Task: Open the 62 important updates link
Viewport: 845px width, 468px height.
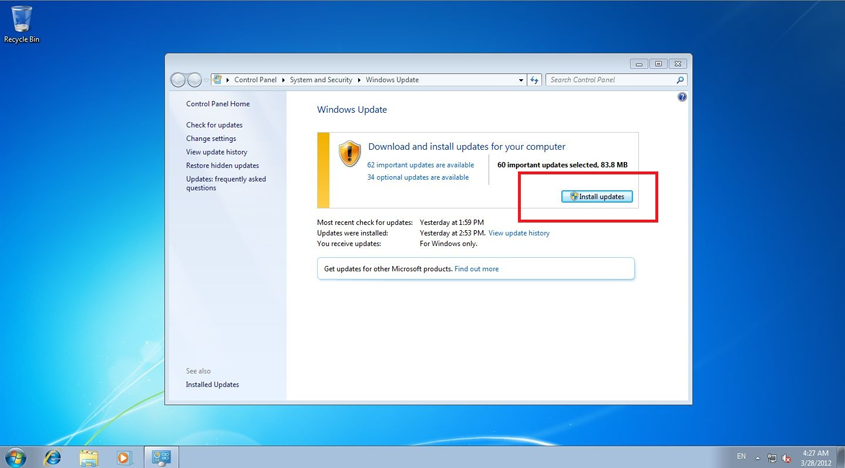Action: pyautogui.click(x=420, y=165)
